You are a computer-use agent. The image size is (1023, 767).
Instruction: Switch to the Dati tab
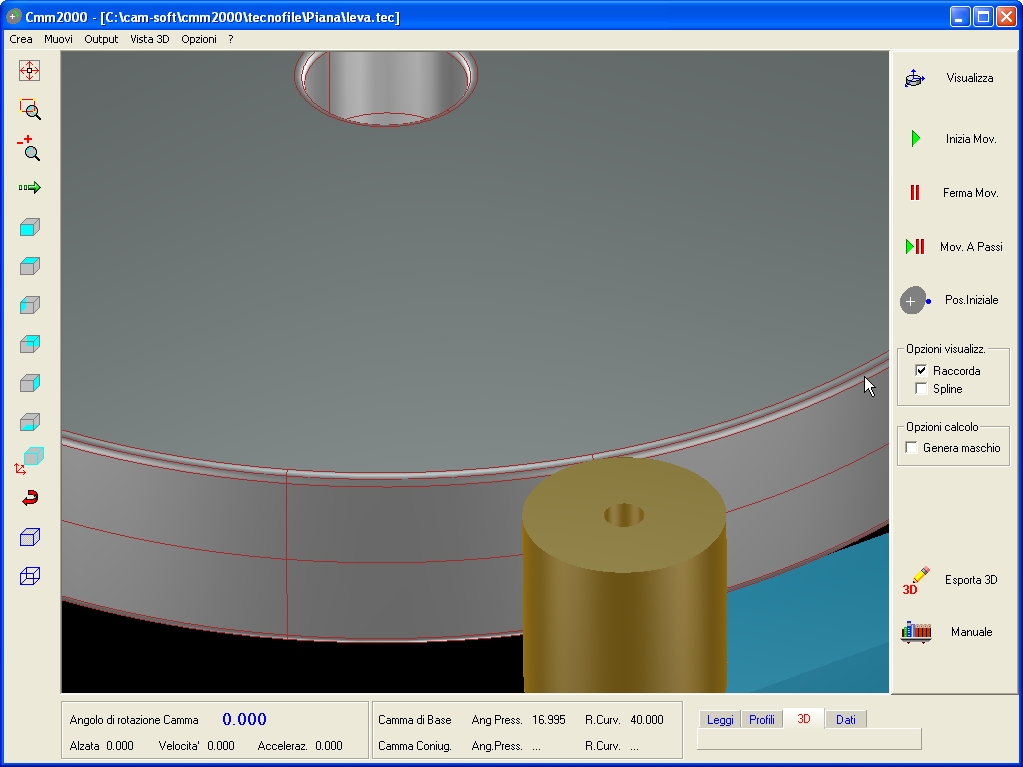(846, 719)
